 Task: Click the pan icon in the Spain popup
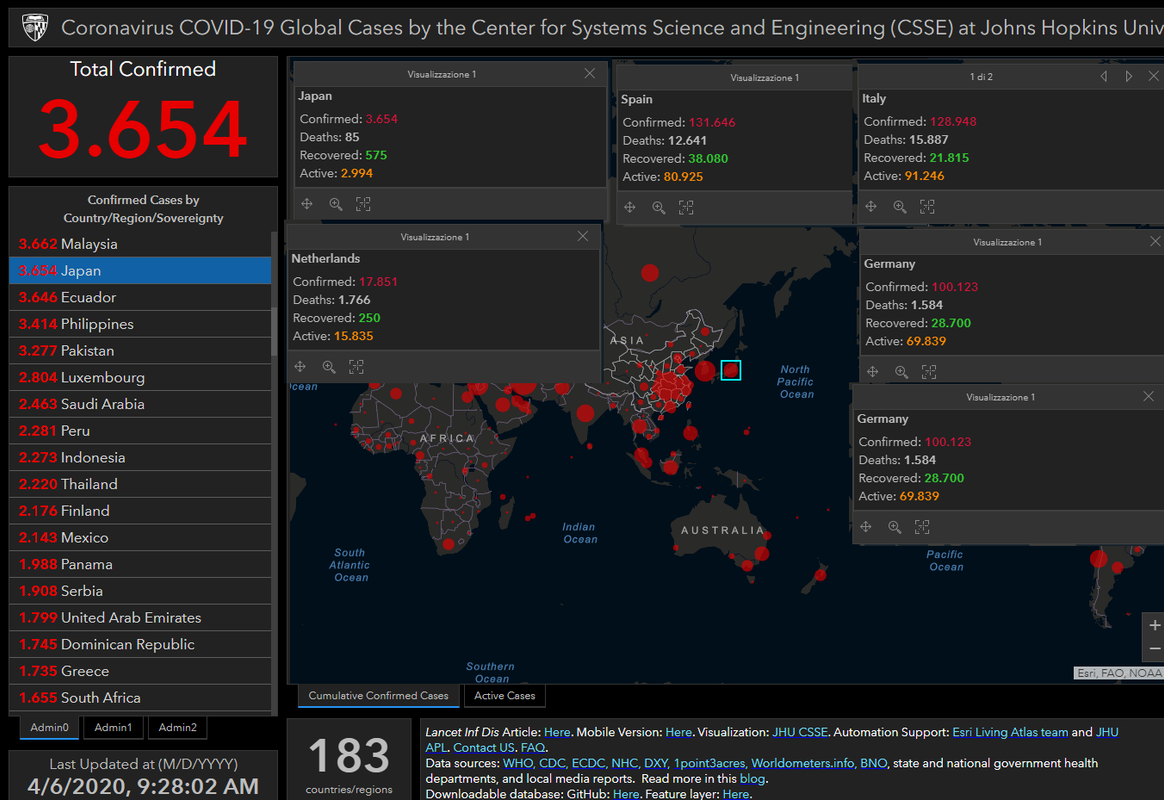(630, 208)
